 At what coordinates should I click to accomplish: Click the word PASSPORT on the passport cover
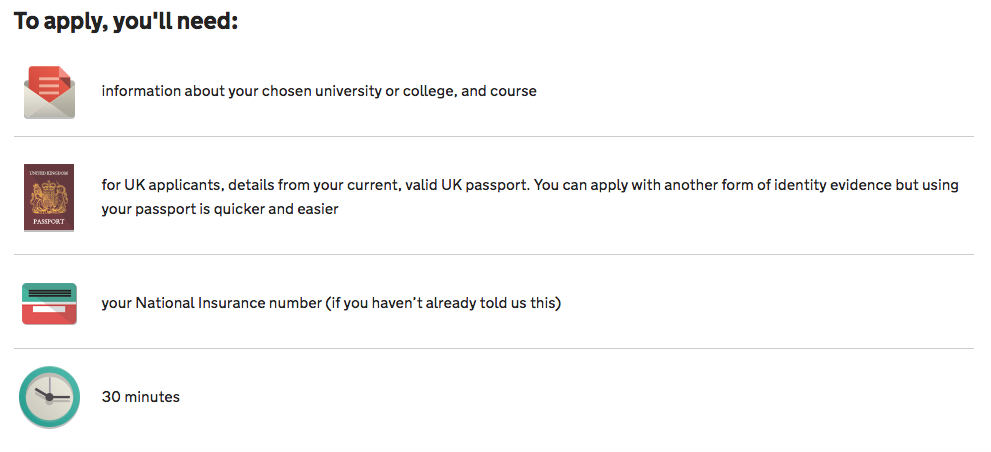[x=49, y=222]
